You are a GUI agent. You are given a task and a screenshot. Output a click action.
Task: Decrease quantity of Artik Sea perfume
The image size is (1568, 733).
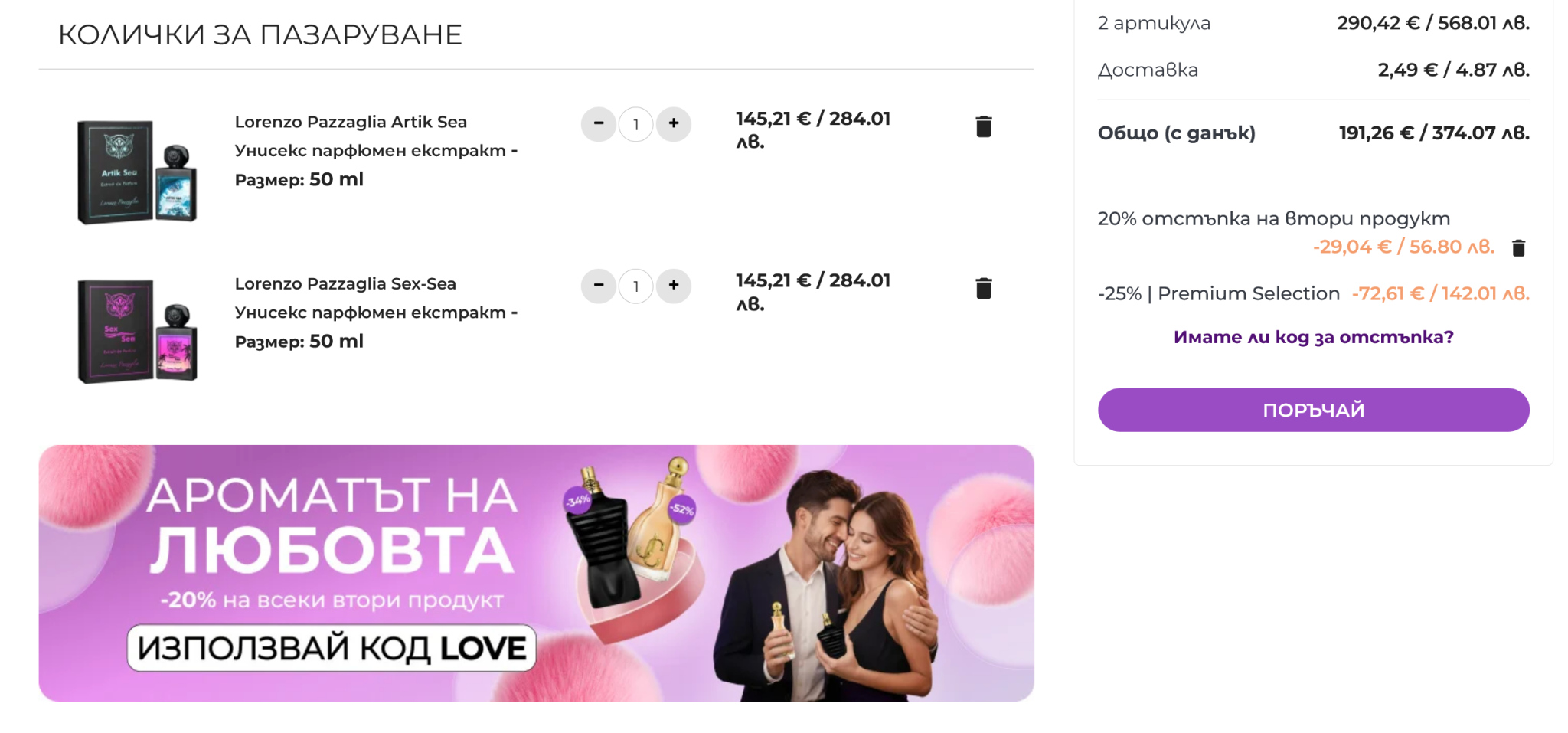click(599, 124)
